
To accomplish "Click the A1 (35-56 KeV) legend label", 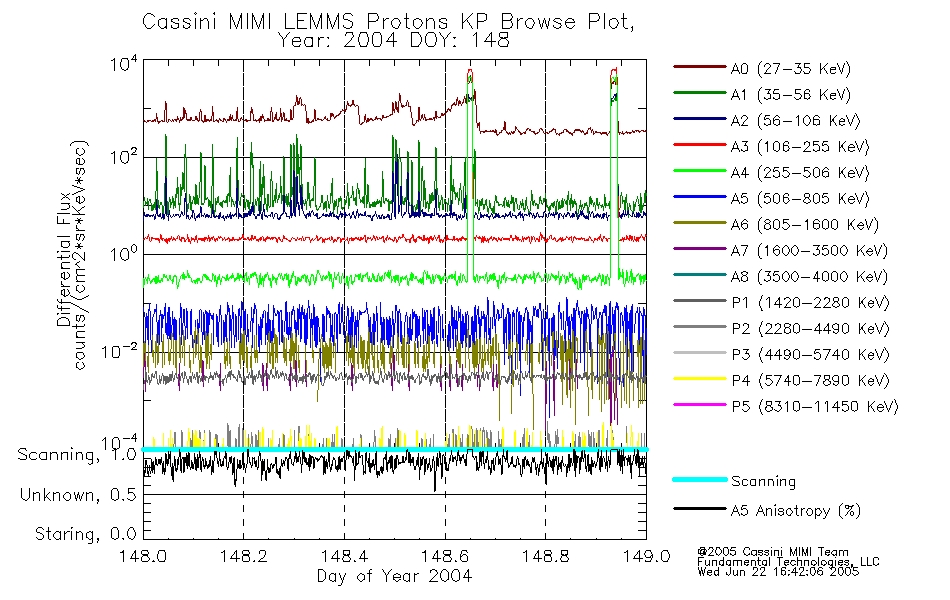I will tap(791, 95).
